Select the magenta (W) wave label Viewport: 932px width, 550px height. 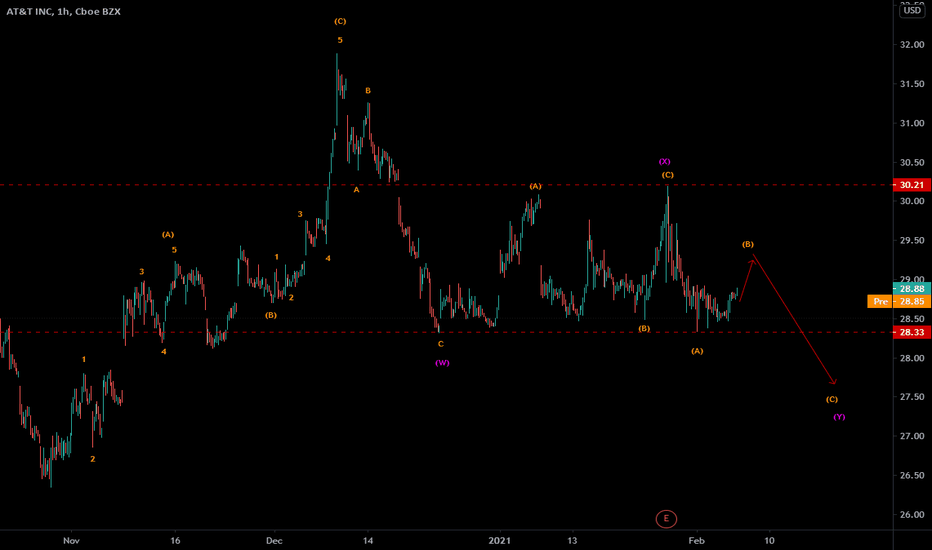[x=442, y=363]
